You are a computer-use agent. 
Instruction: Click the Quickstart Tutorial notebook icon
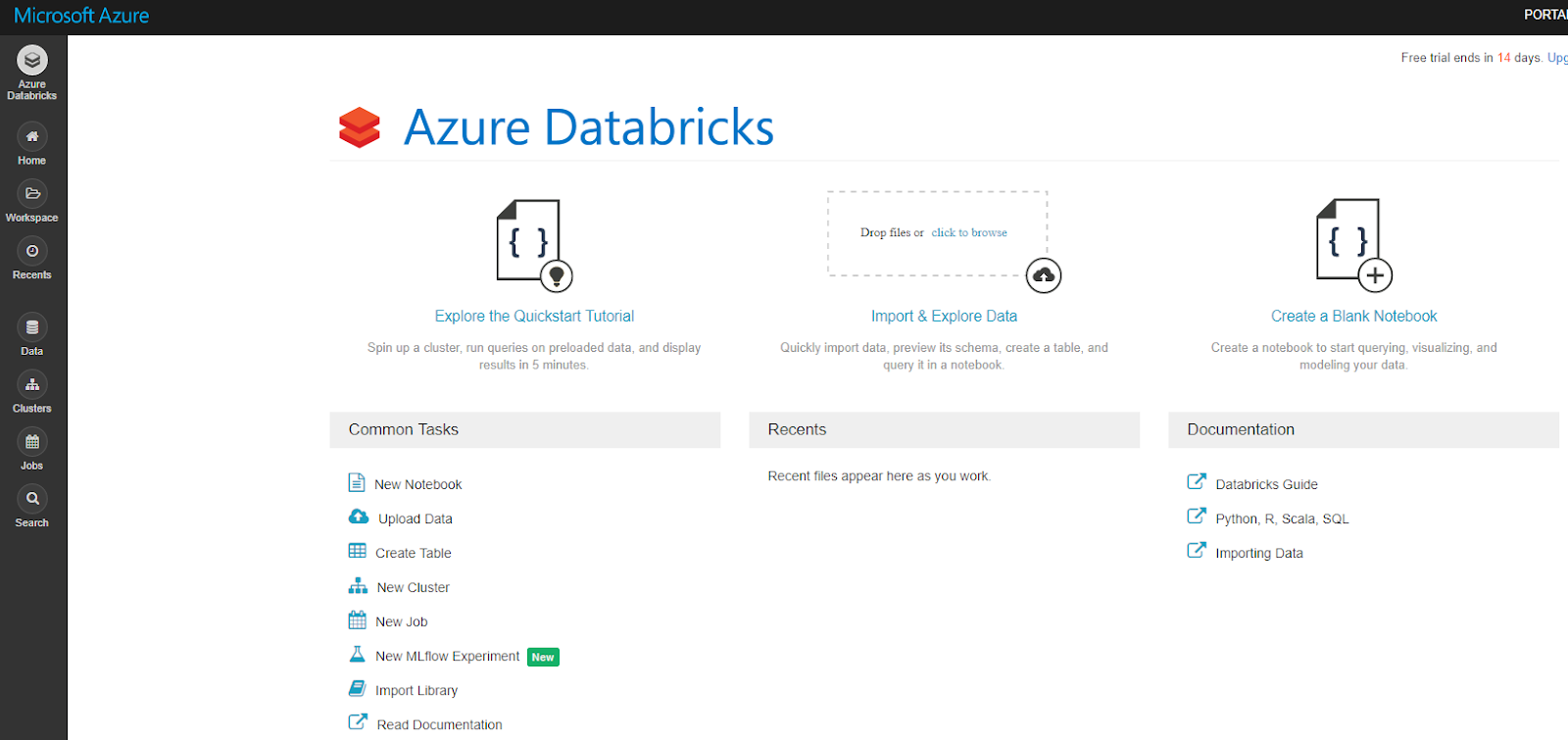(534, 245)
